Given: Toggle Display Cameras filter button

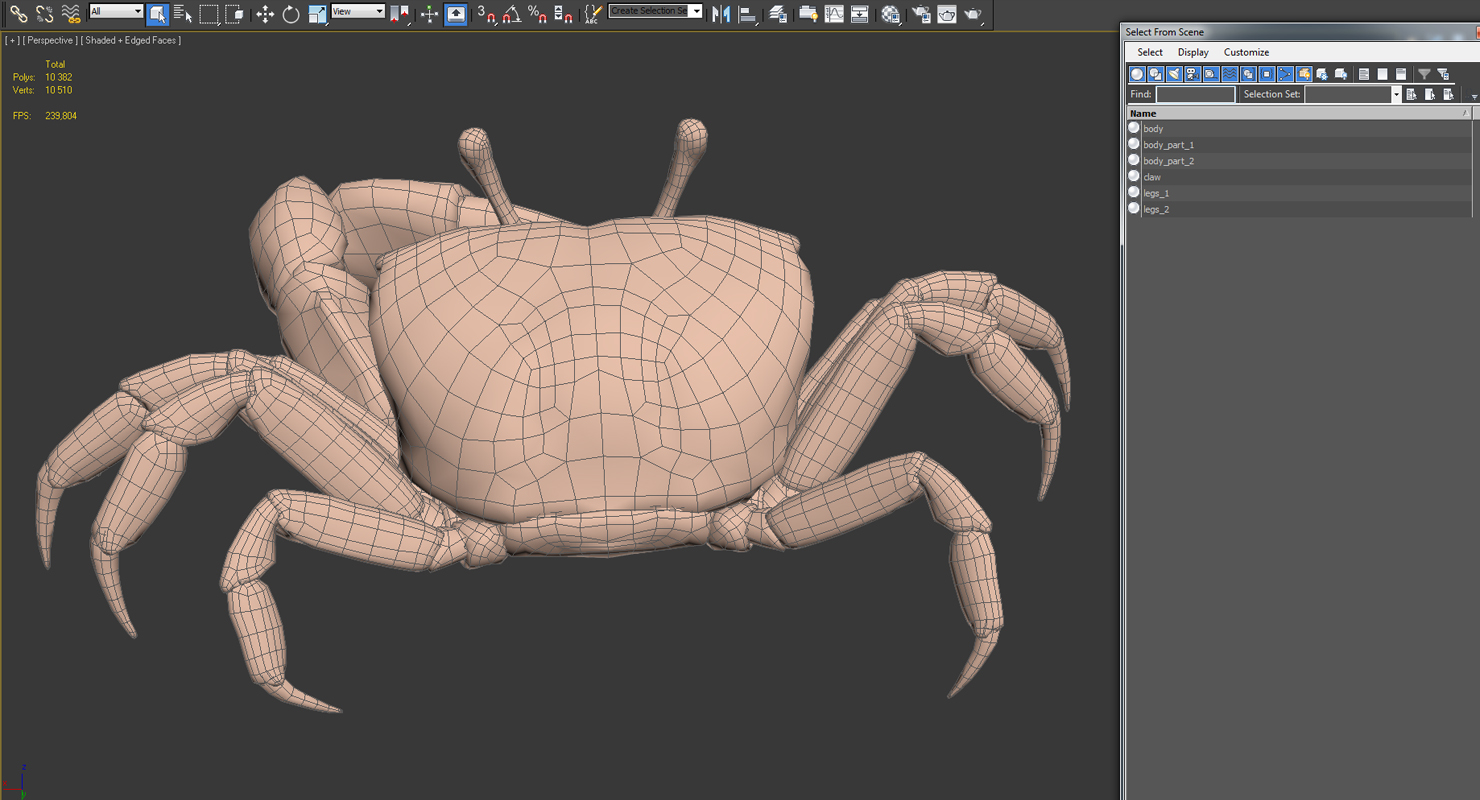Looking at the screenshot, I should point(1192,74).
